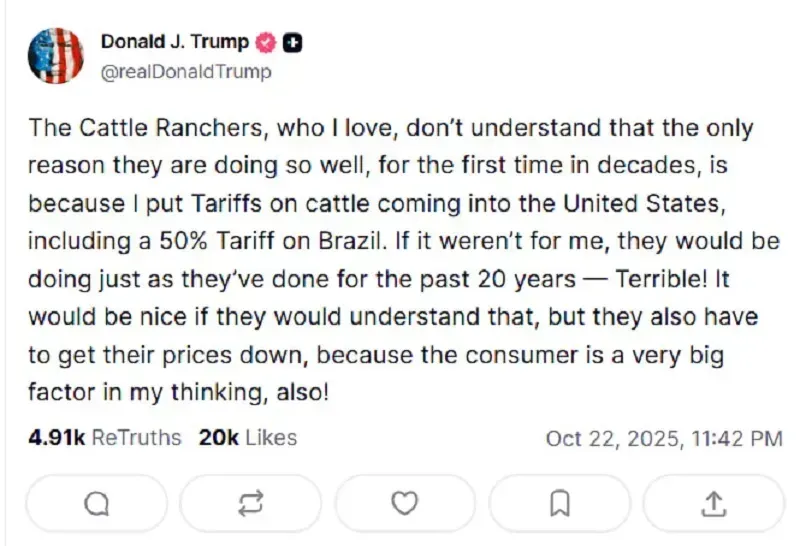Open the flag profile avatar

(x=55, y=57)
